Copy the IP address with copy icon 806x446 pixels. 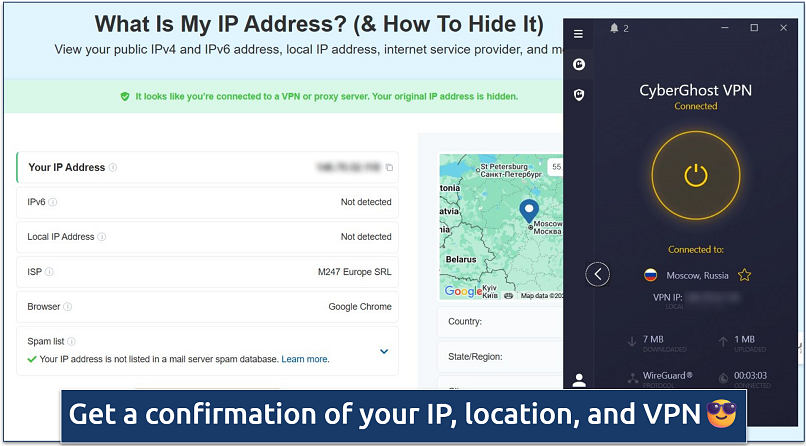389,168
